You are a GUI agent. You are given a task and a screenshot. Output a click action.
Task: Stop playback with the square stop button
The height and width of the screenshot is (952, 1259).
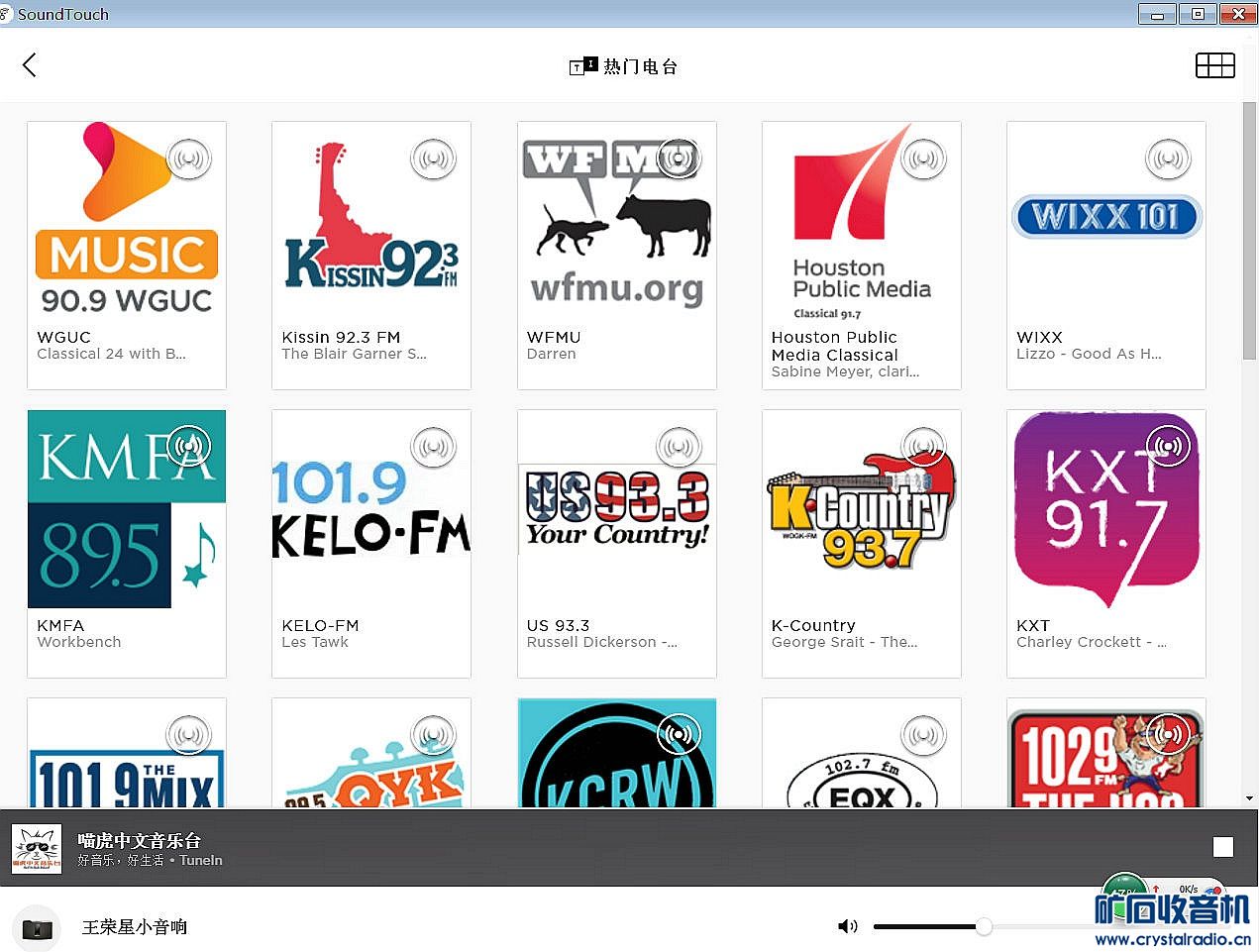coord(1223,847)
